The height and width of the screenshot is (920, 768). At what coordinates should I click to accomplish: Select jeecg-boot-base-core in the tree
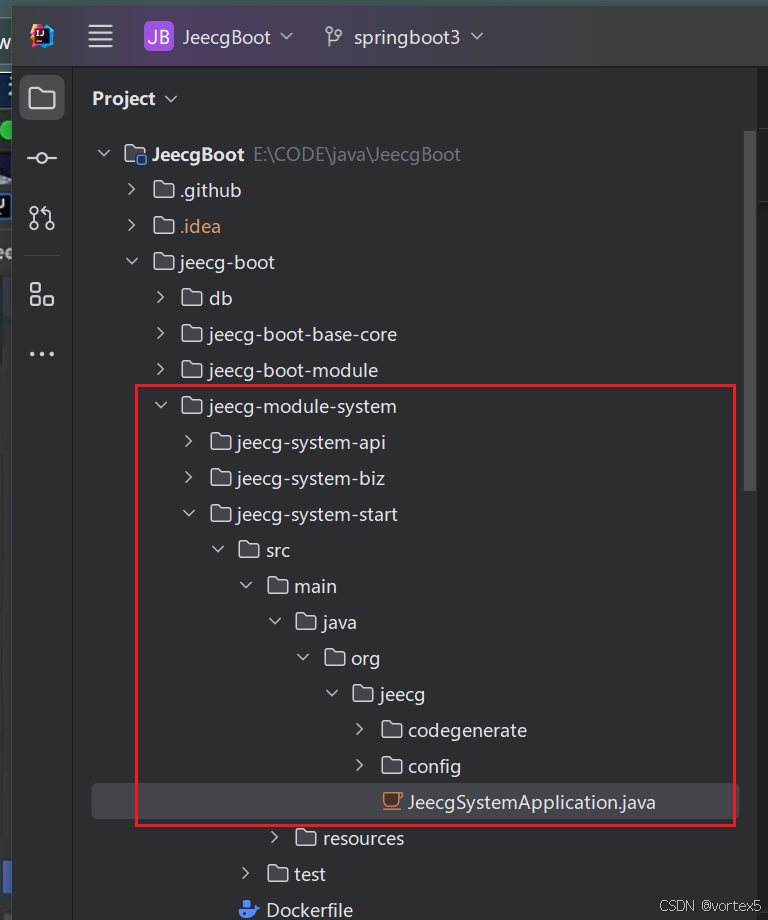302,335
